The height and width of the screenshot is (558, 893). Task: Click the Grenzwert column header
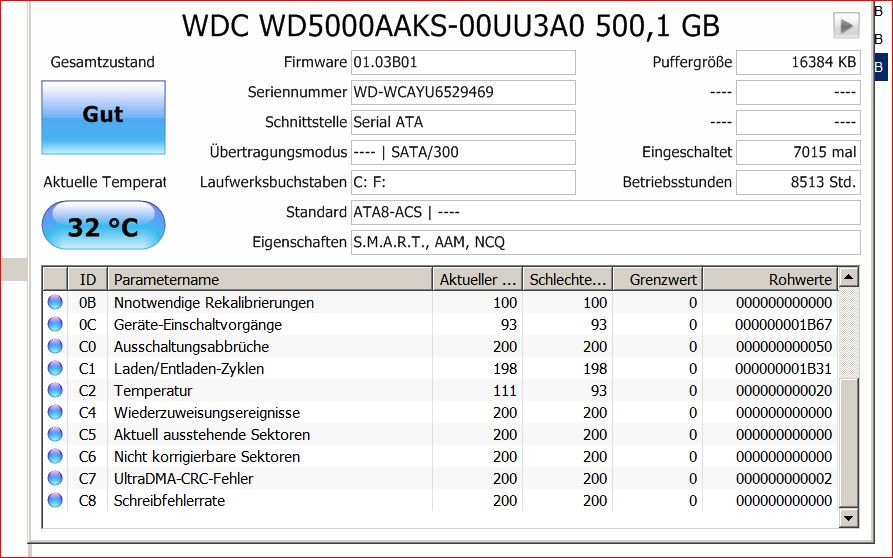click(x=656, y=279)
